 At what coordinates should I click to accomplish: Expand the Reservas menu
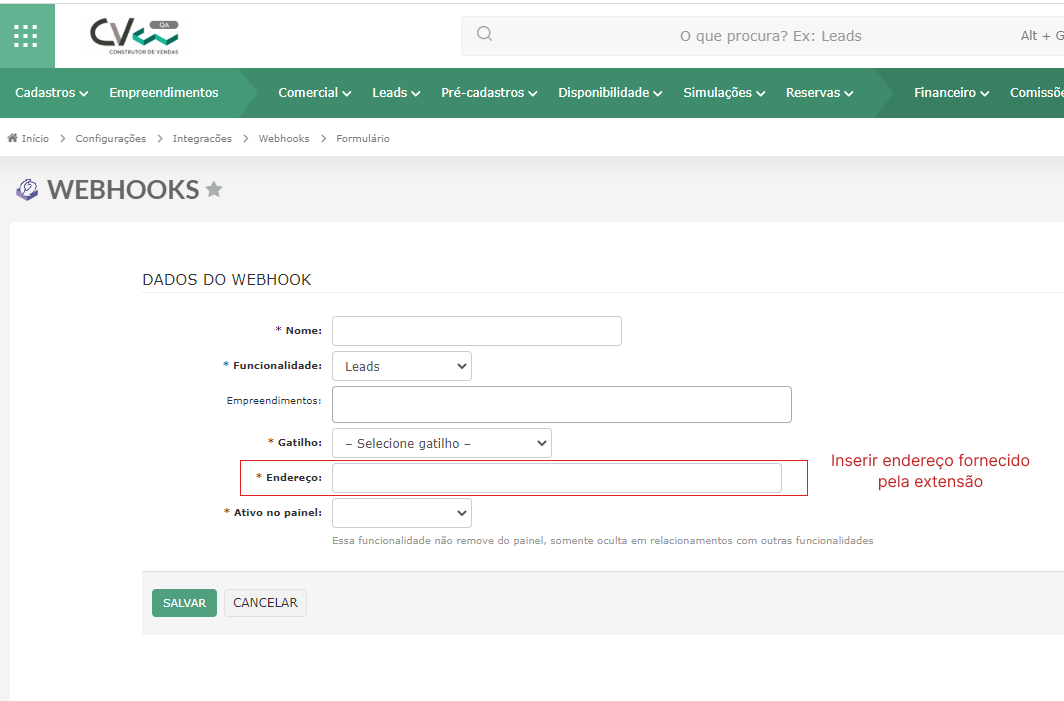coord(820,93)
